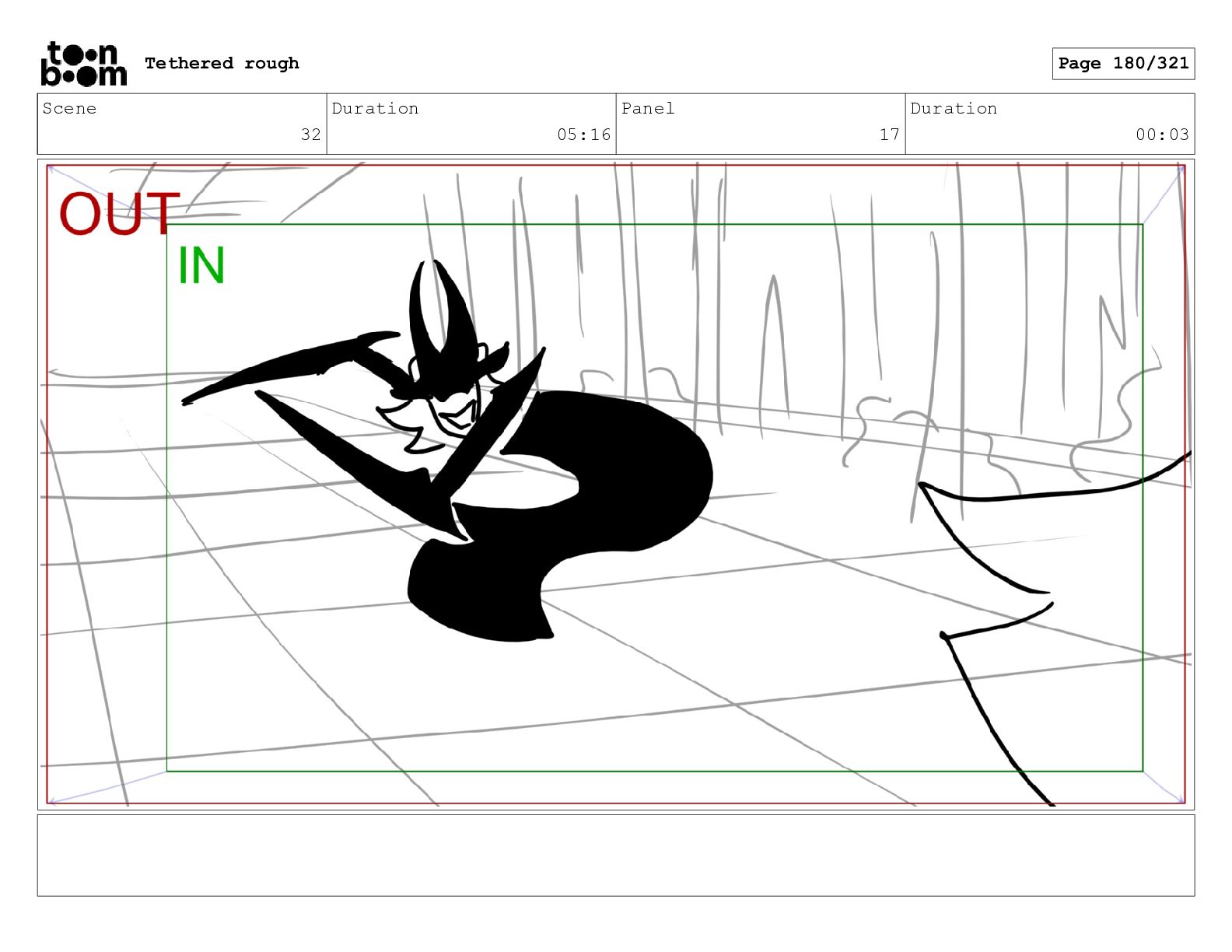This screenshot has height=952, width=1232.
Task: Click the 'Page 180/321' page indicator
Action: (x=1123, y=64)
